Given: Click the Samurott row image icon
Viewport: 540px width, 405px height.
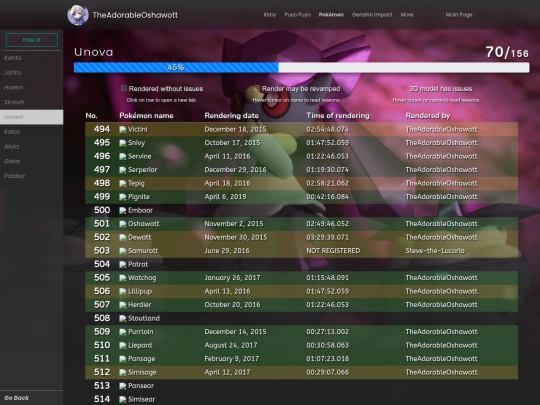Looking at the screenshot, I should tap(123, 251).
